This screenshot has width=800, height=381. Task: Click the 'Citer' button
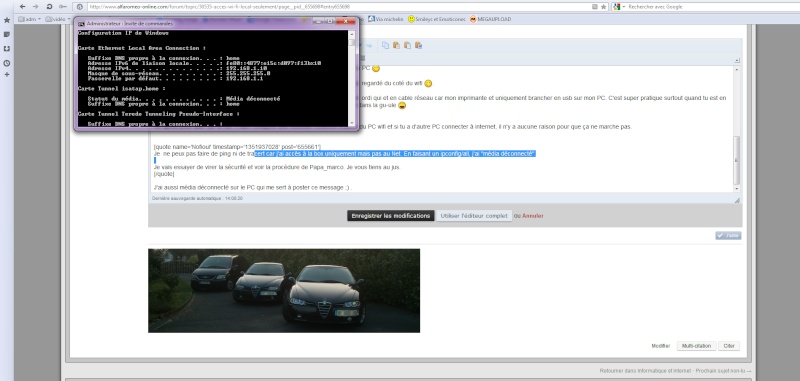[729, 346]
